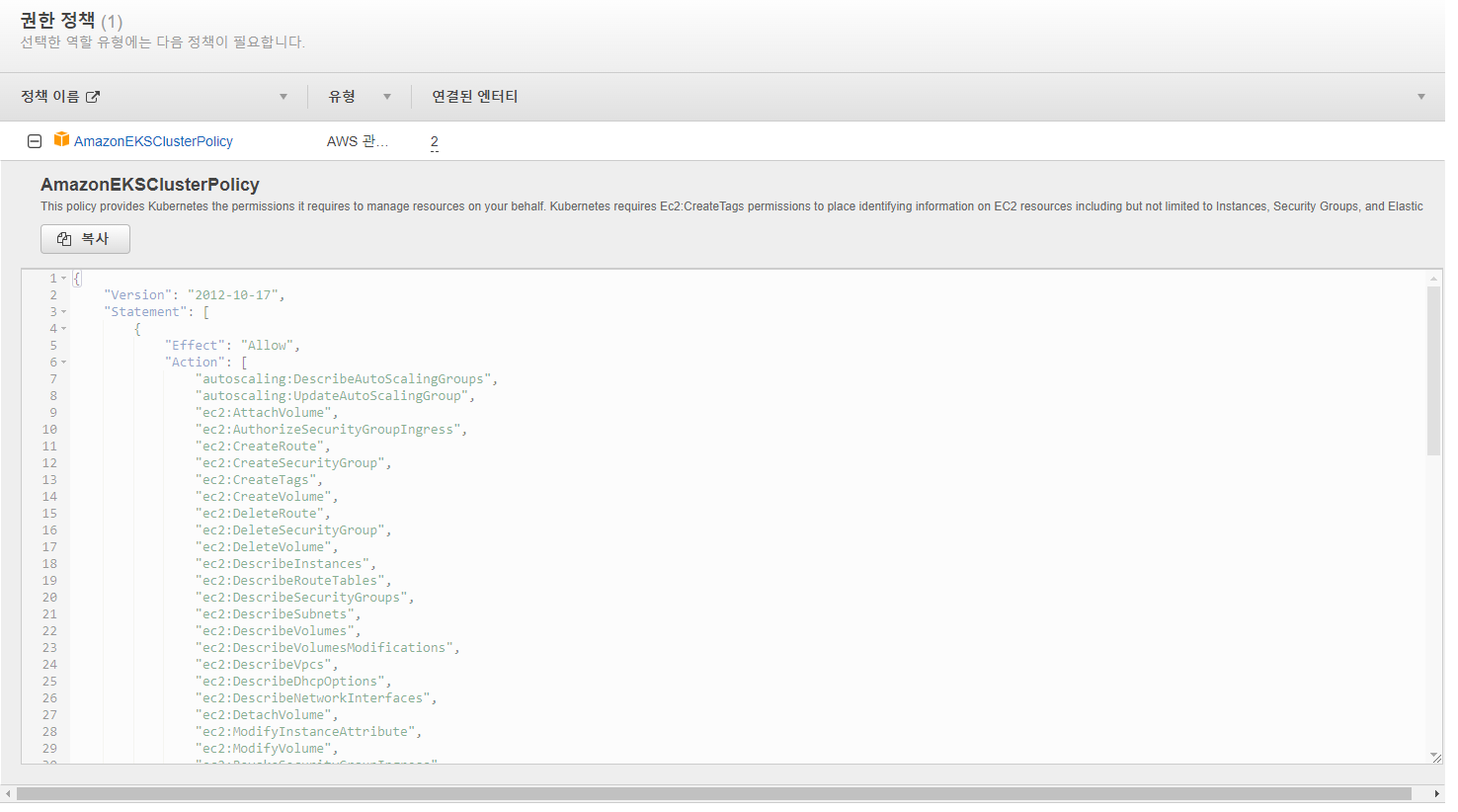Click the ec2:AttachVolume line

267,413
